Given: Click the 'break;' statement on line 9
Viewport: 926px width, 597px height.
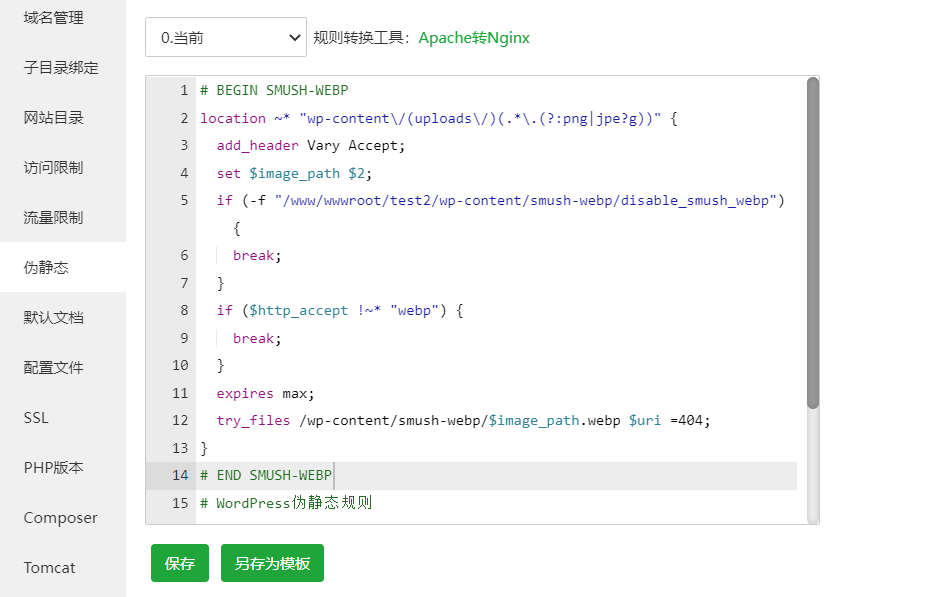Looking at the screenshot, I should (257, 338).
